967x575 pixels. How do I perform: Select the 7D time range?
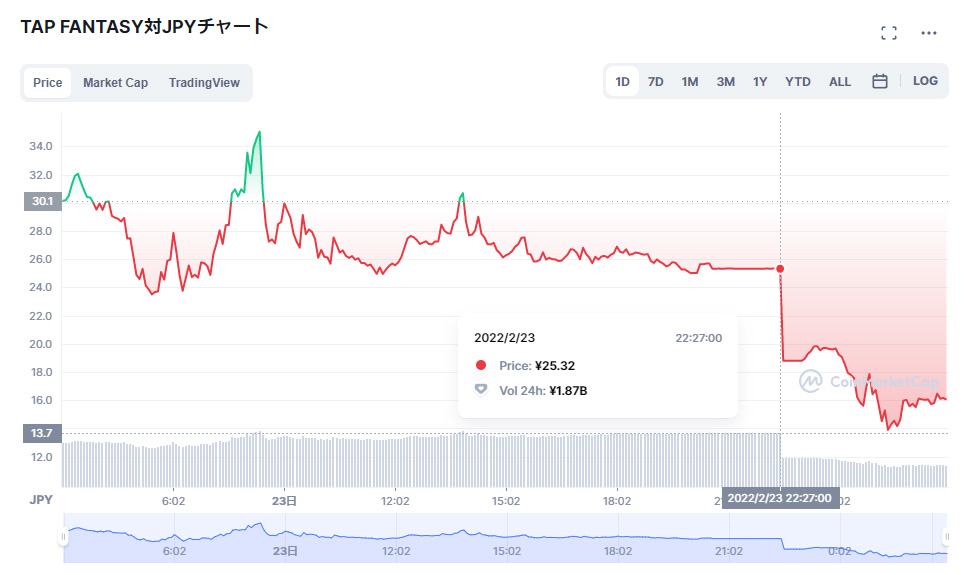(x=656, y=81)
